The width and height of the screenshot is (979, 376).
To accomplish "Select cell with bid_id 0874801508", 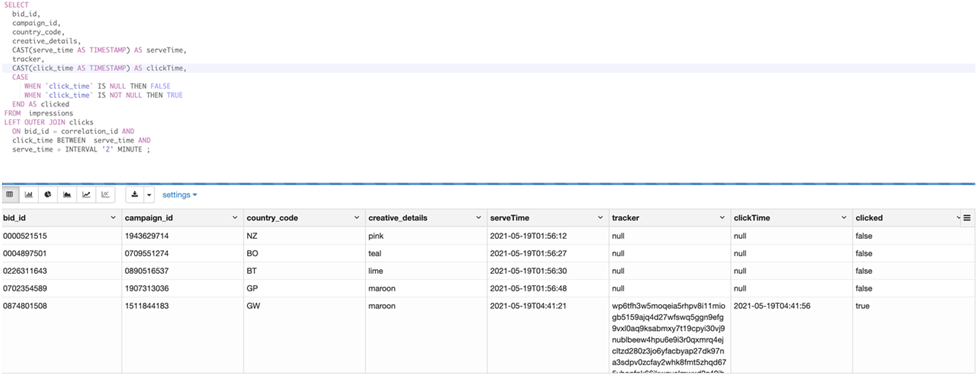I will 61,336.
